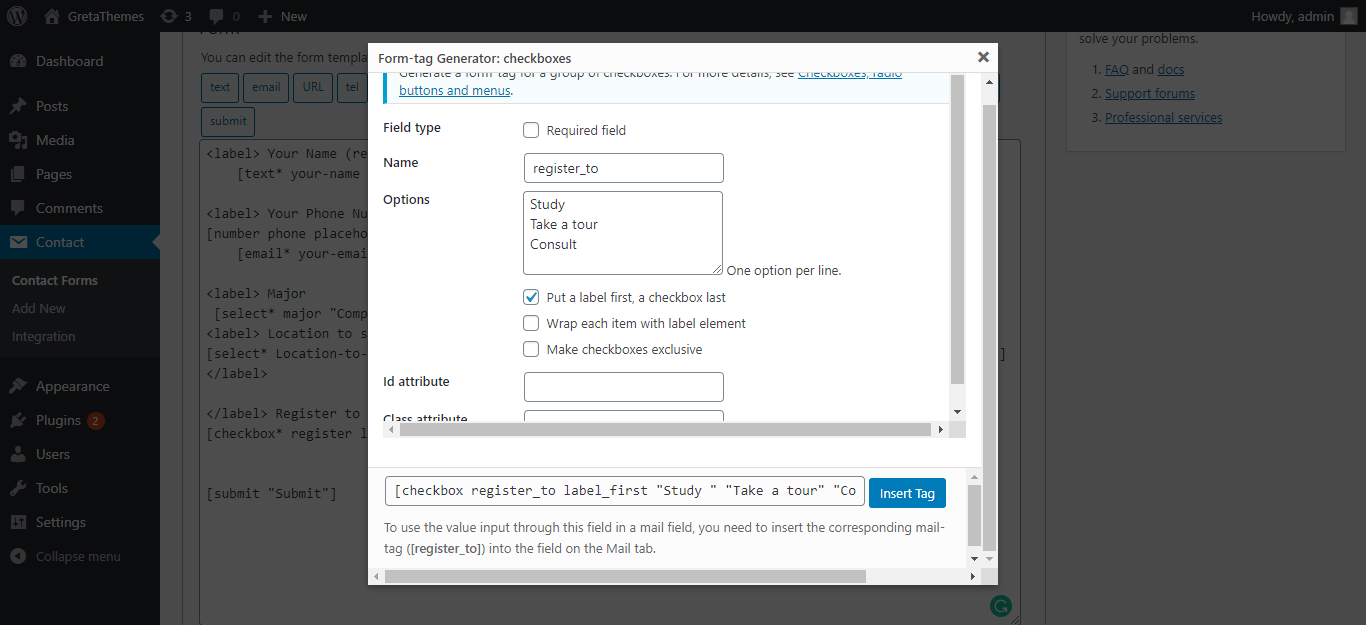
Task: Open the WordPress logo menu
Action: pyautogui.click(x=17, y=16)
